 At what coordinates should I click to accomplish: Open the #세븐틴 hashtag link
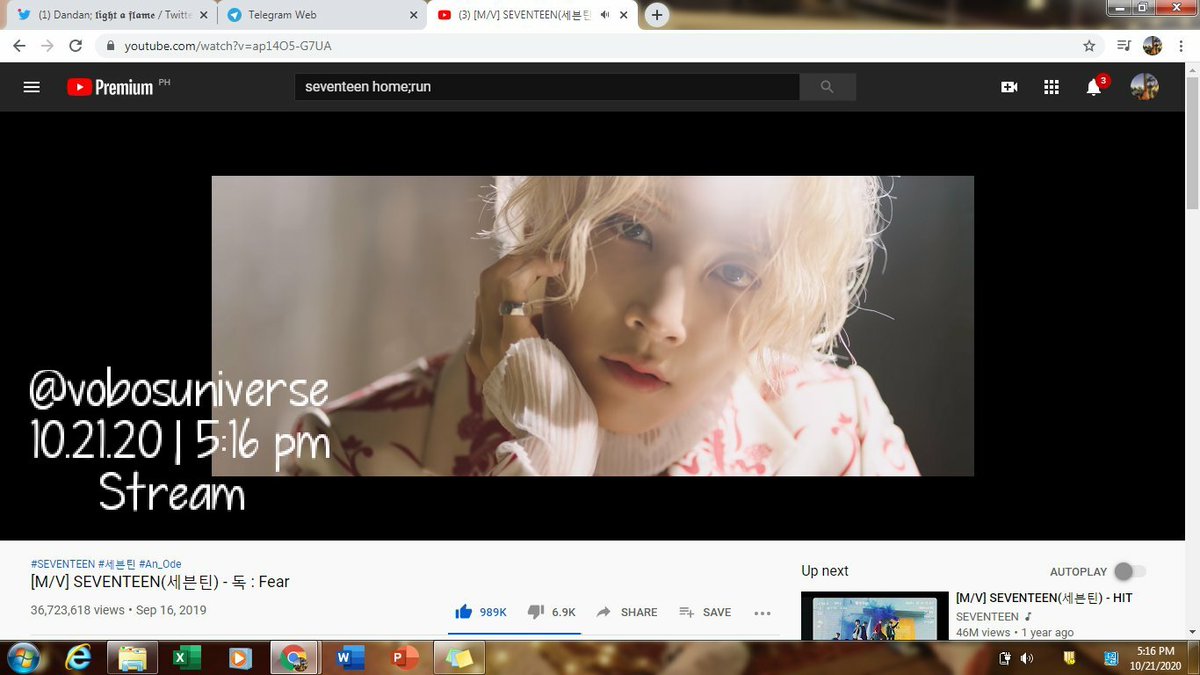click(x=117, y=564)
